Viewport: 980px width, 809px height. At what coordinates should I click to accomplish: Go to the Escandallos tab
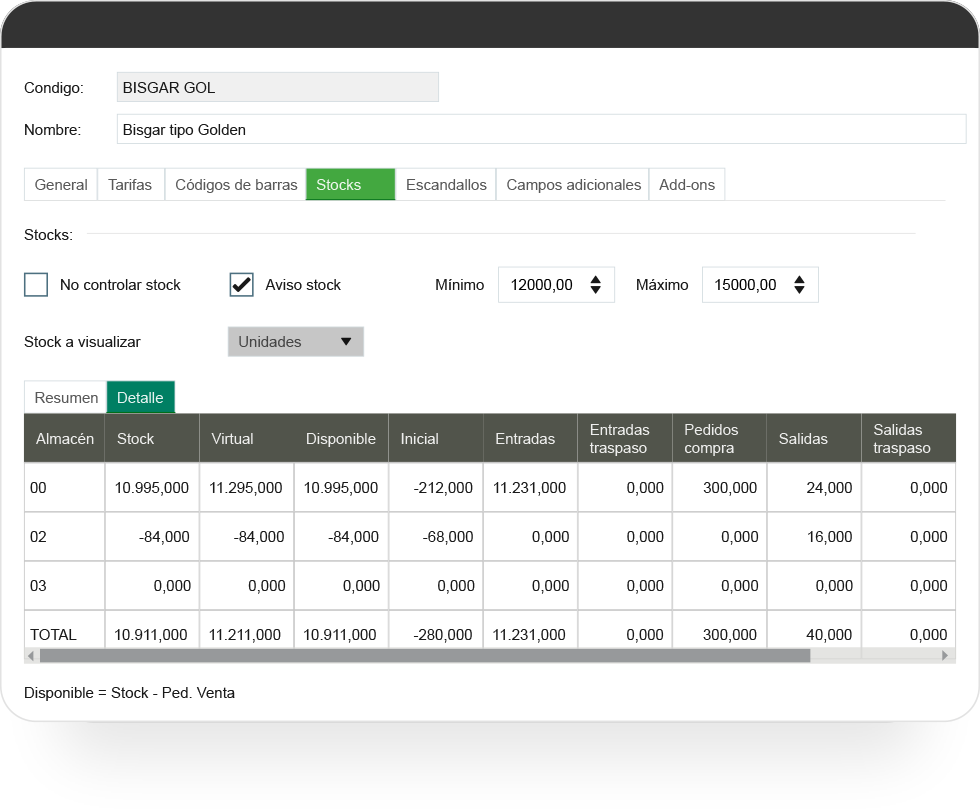446,185
